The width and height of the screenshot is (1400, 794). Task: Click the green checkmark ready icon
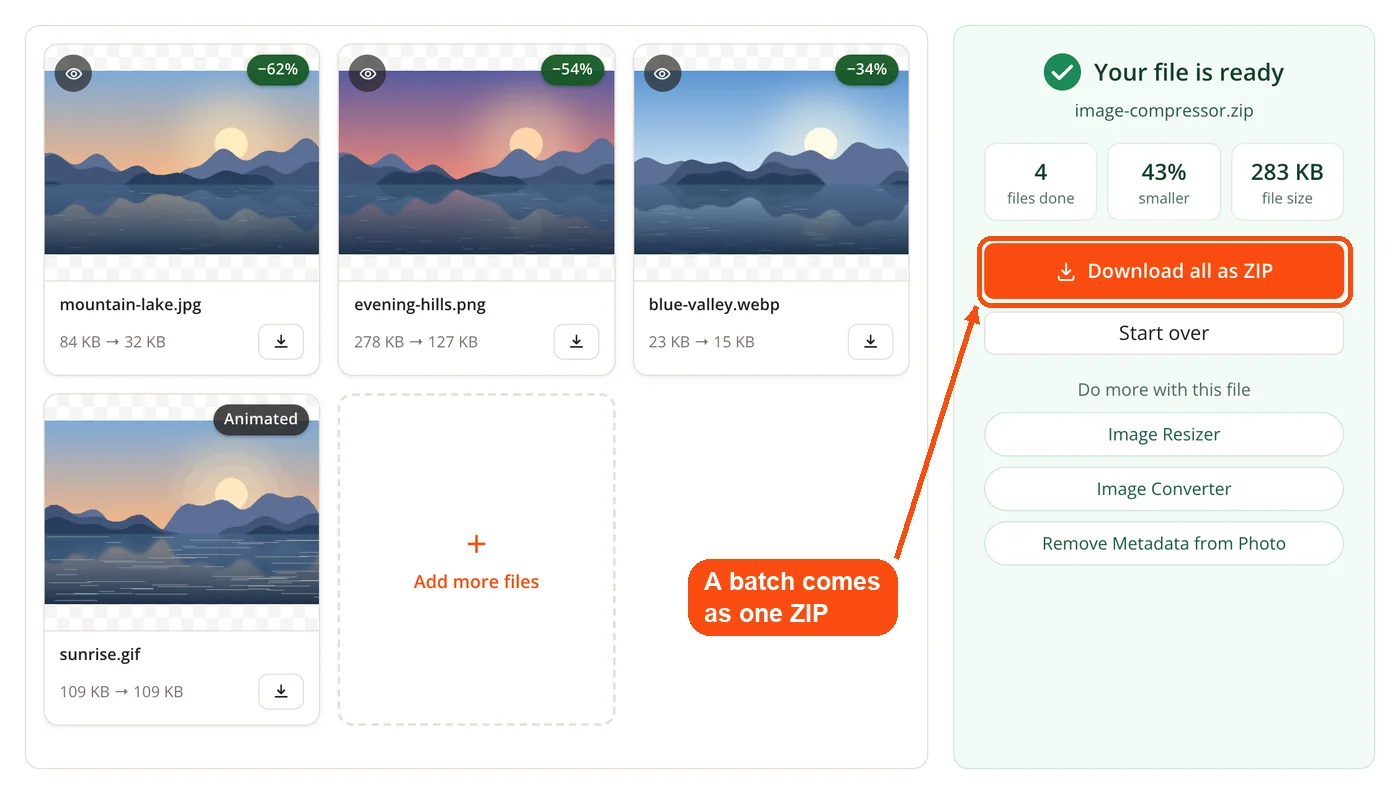tap(1061, 73)
